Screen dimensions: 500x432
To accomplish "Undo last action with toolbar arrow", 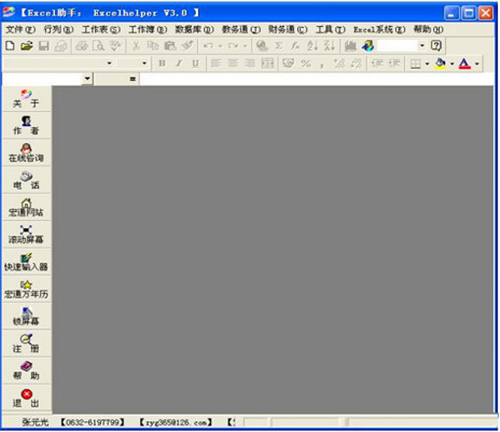I will (x=208, y=46).
